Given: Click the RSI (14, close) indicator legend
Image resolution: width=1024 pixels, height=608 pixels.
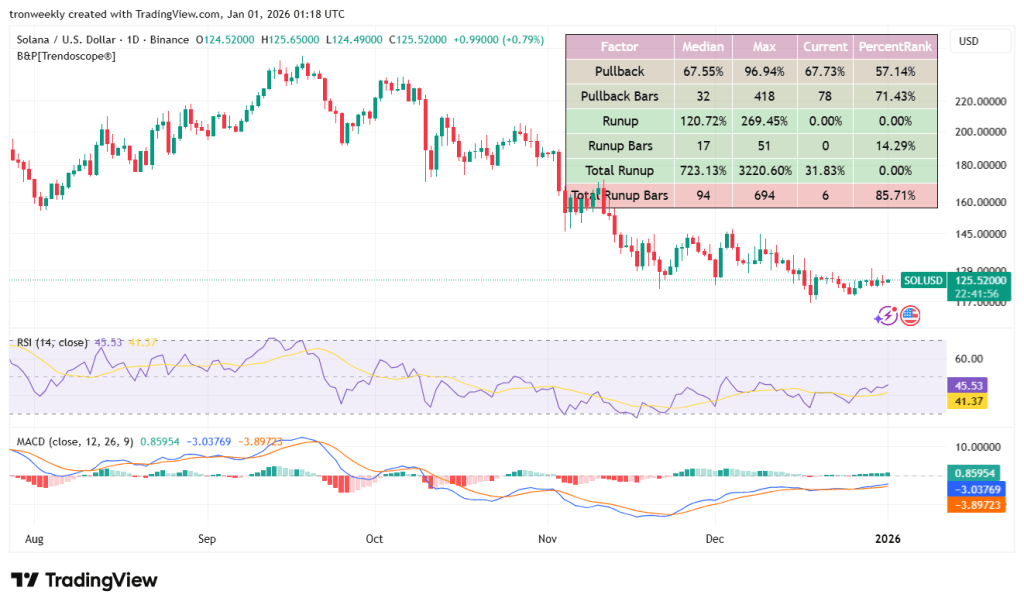Looking at the screenshot, I should pyautogui.click(x=52, y=342).
